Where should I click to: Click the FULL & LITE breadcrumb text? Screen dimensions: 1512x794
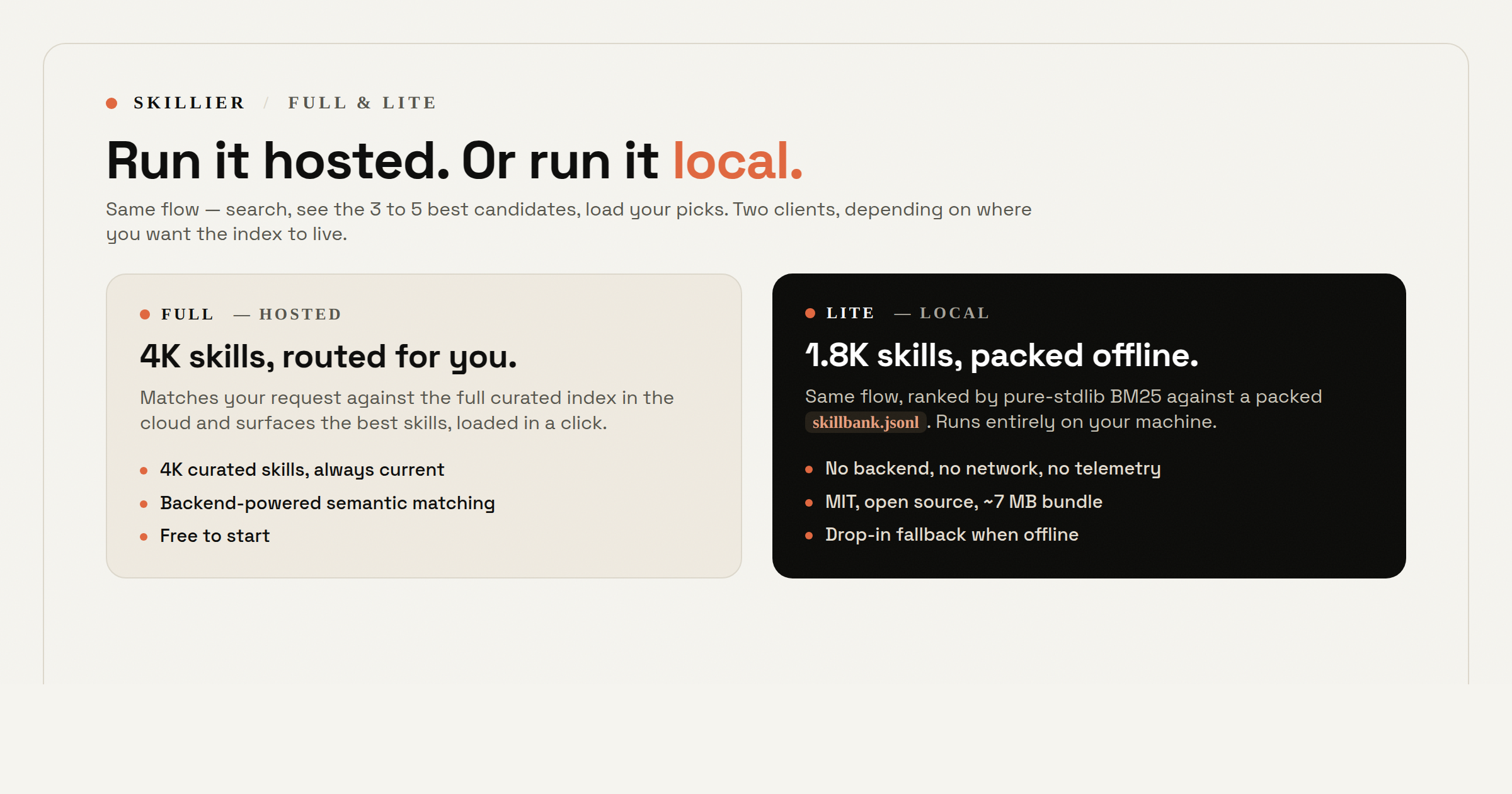pyautogui.click(x=362, y=103)
